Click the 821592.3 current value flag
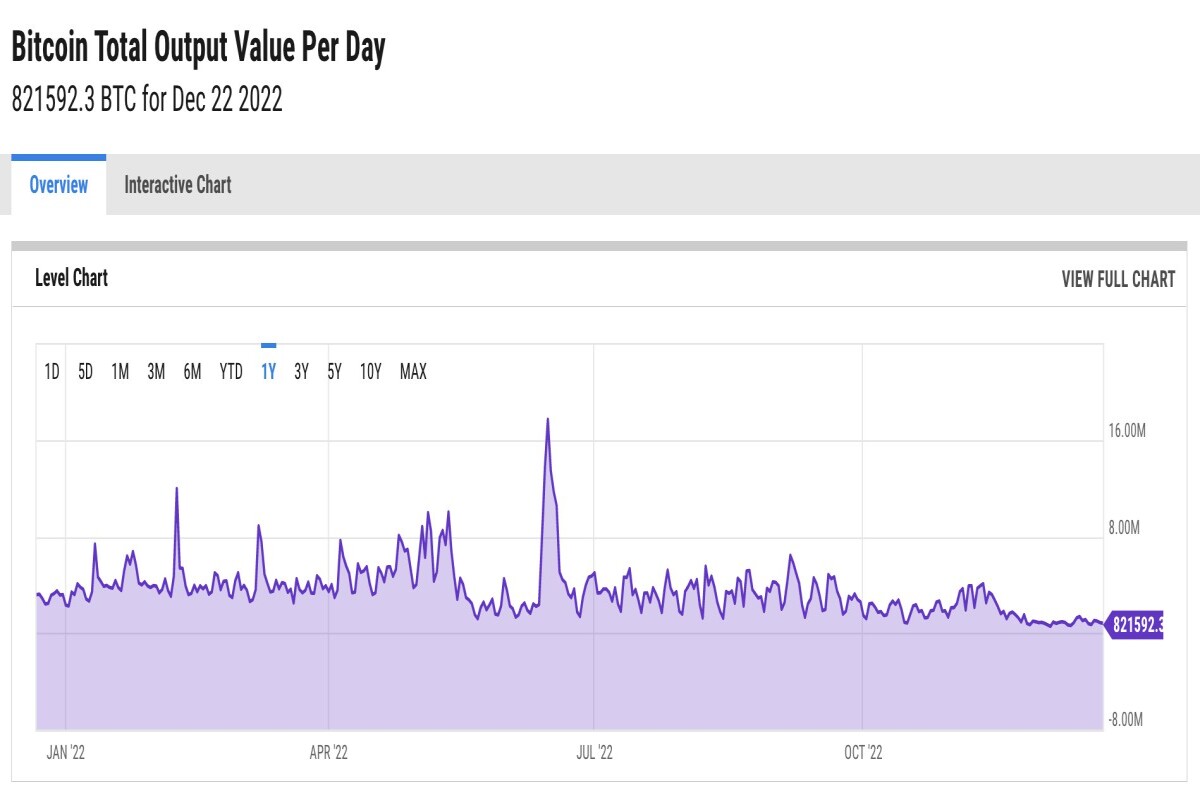The width and height of the screenshot is (1200, 802). click(1135, 626)
